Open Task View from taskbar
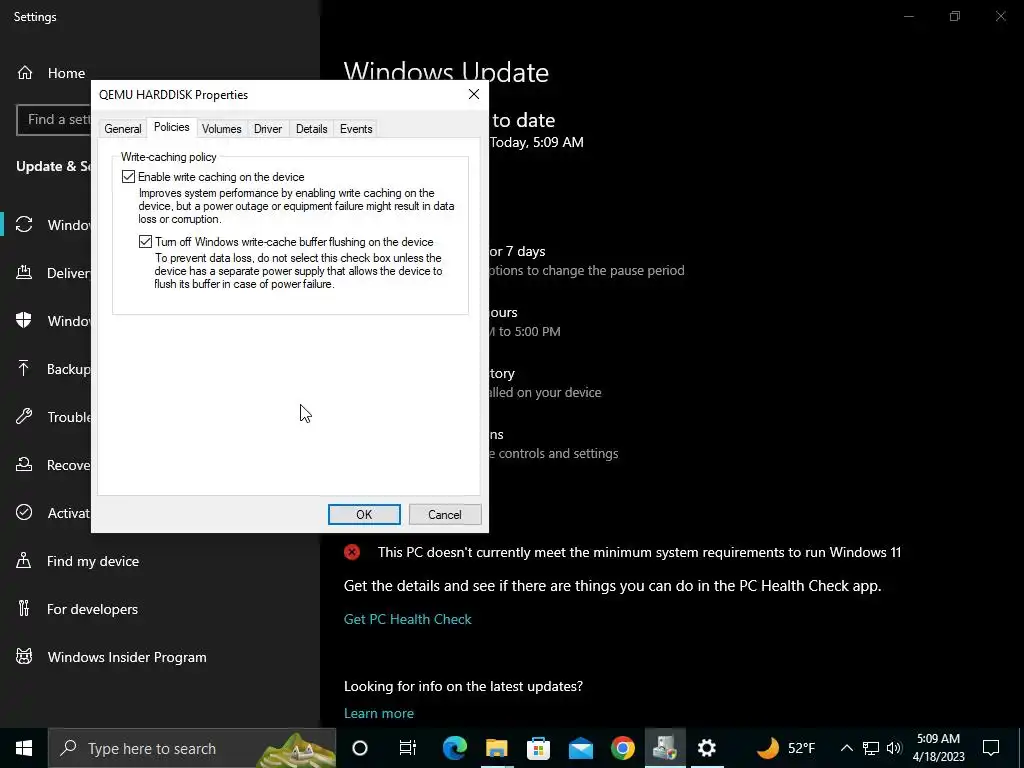 point(408,748)
